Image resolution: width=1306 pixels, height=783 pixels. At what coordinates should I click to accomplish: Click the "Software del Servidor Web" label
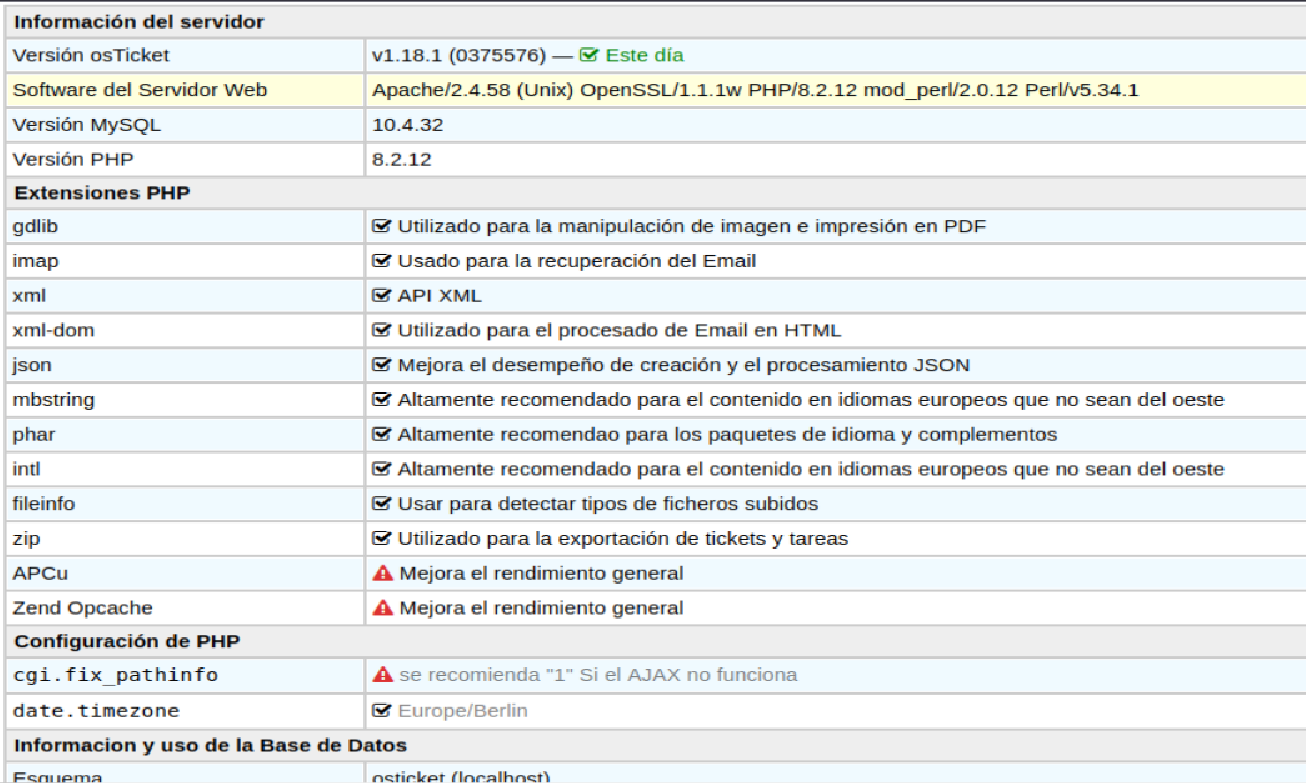(140, 90)
